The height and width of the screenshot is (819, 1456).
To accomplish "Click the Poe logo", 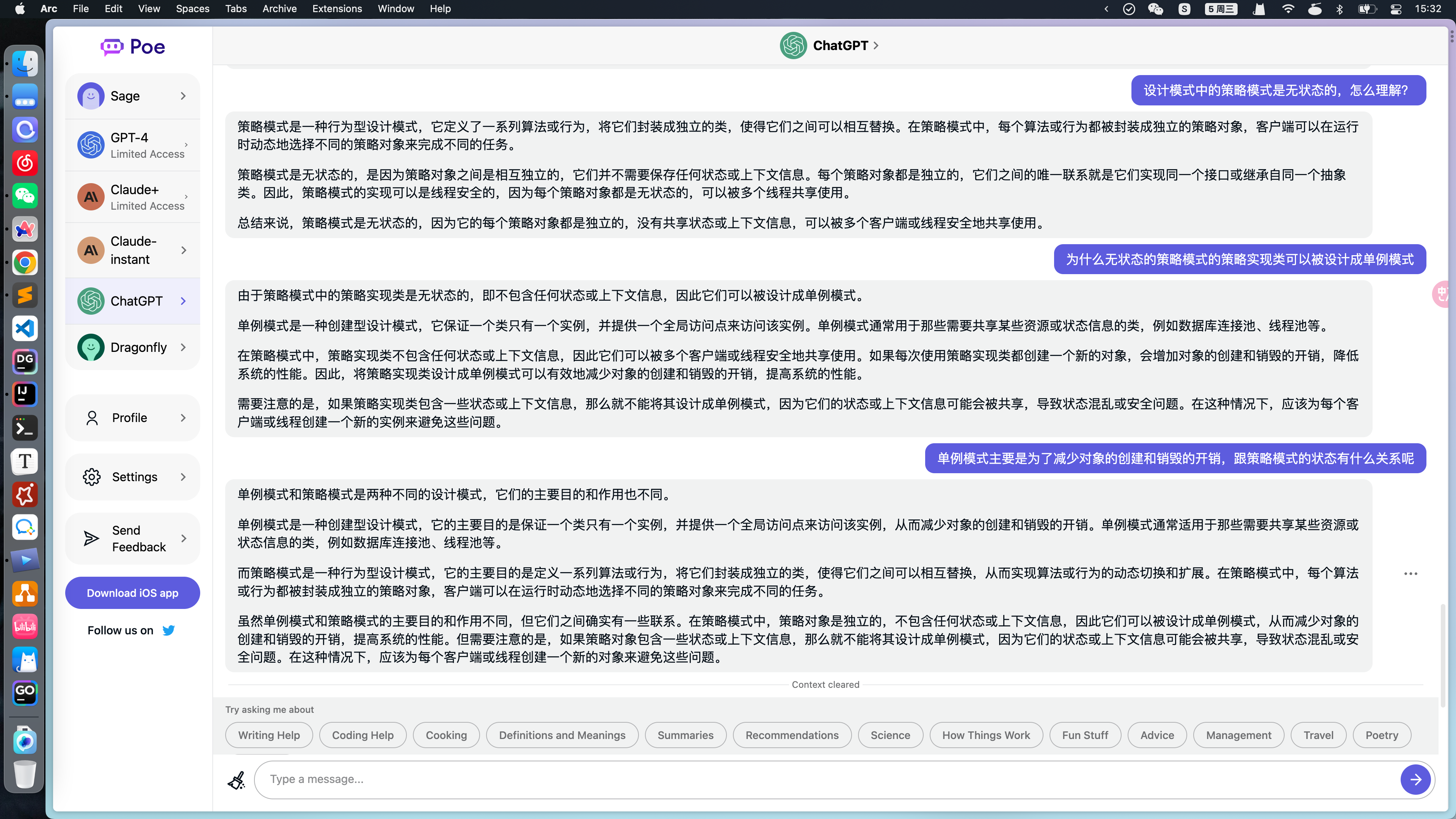I will pos(133,47).
